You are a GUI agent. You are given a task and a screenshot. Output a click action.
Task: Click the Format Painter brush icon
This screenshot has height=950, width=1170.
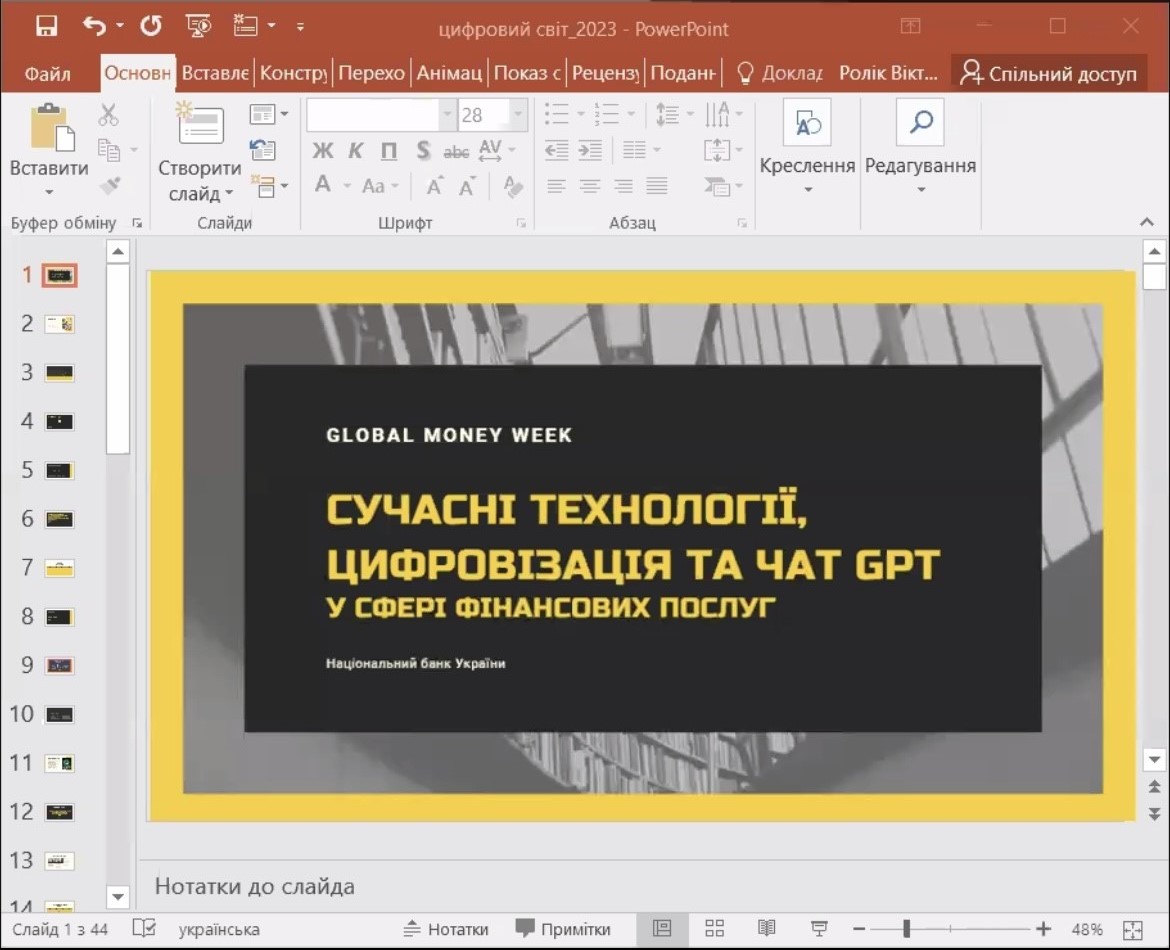click(x=109, y=185)
